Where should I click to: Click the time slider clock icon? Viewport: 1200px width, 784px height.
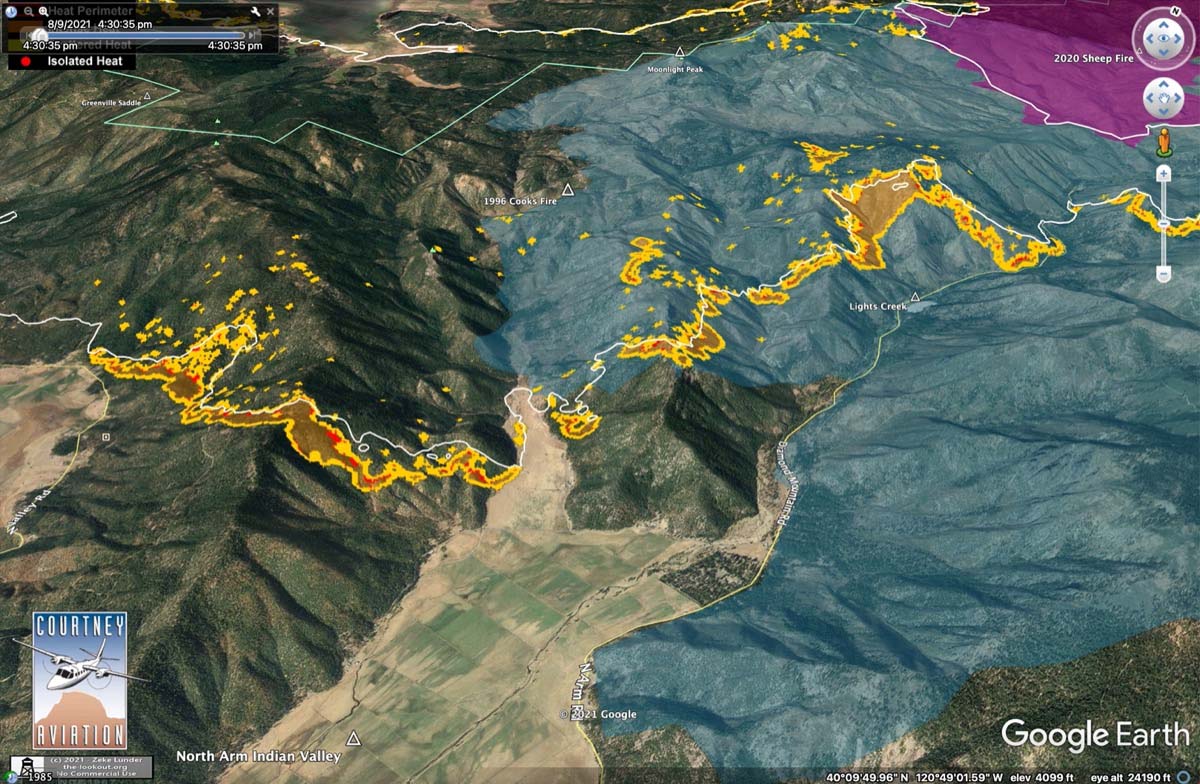tap(11, 12)
